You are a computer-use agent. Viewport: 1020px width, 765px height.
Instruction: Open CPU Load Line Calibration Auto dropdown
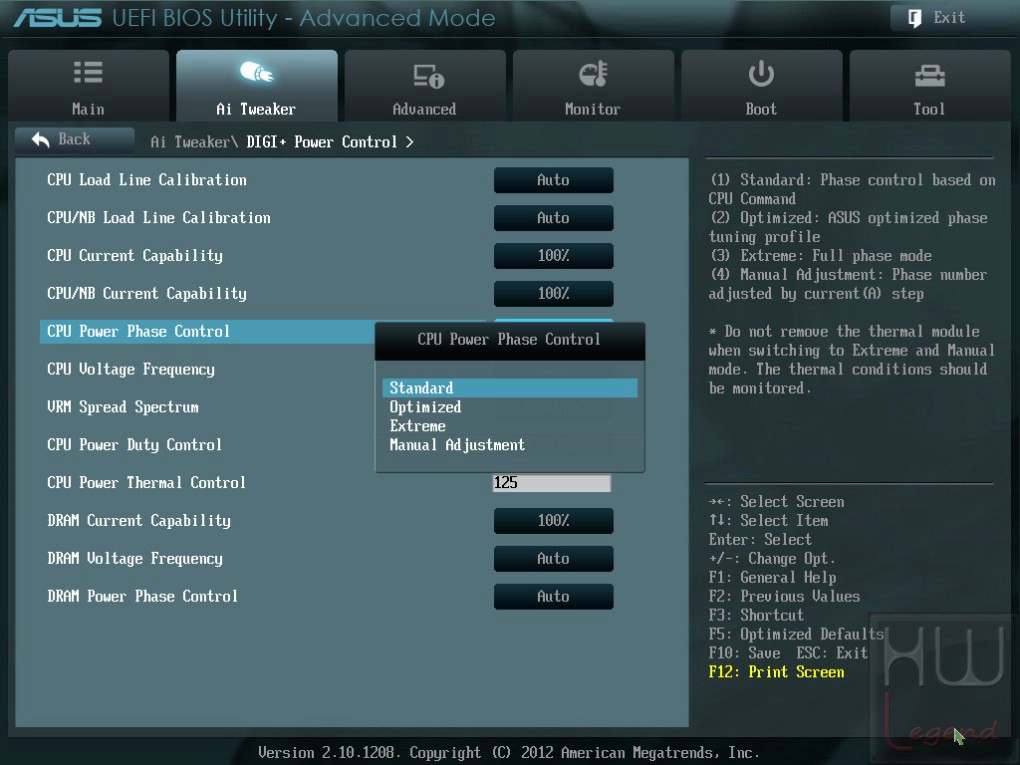click(554, 180)
